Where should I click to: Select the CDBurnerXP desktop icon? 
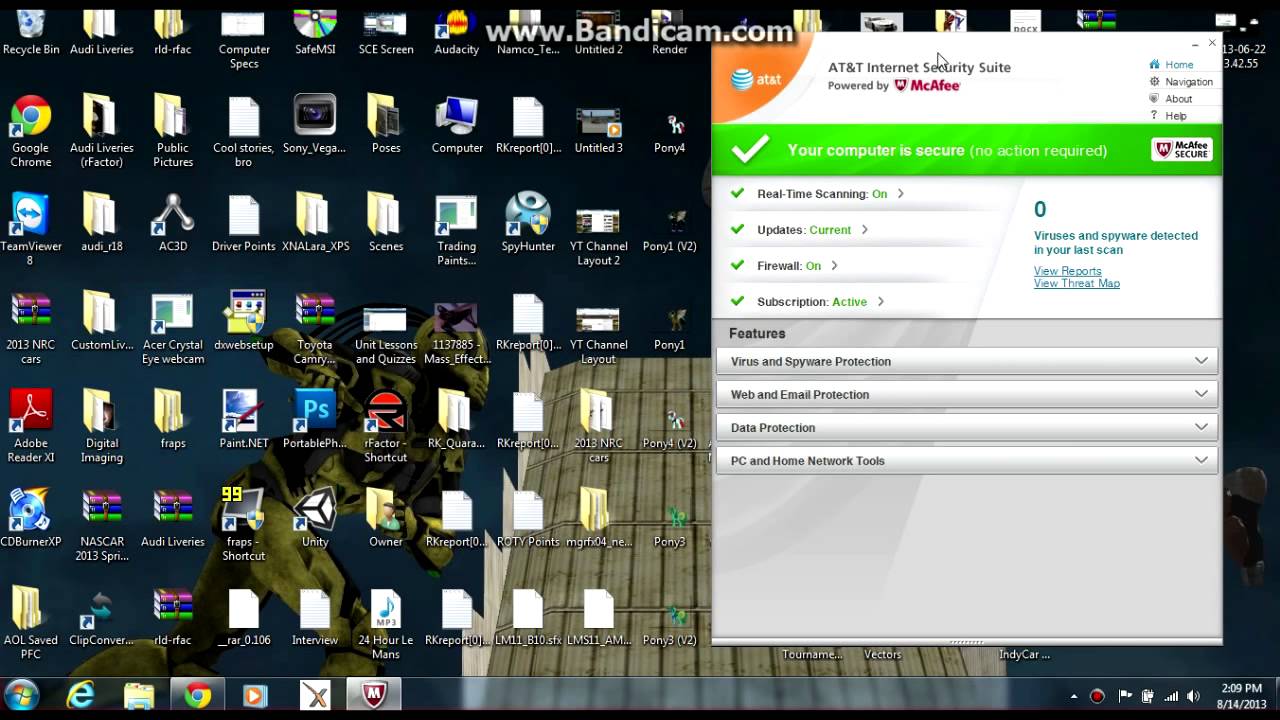click(x=31, y=518)
